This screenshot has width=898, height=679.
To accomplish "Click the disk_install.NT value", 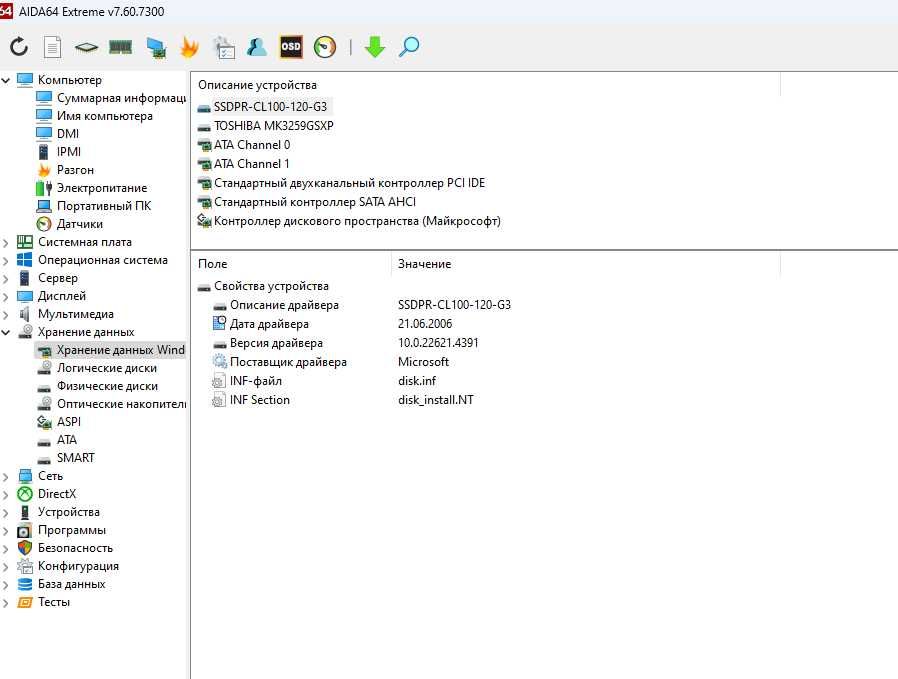I will [436, 400].
